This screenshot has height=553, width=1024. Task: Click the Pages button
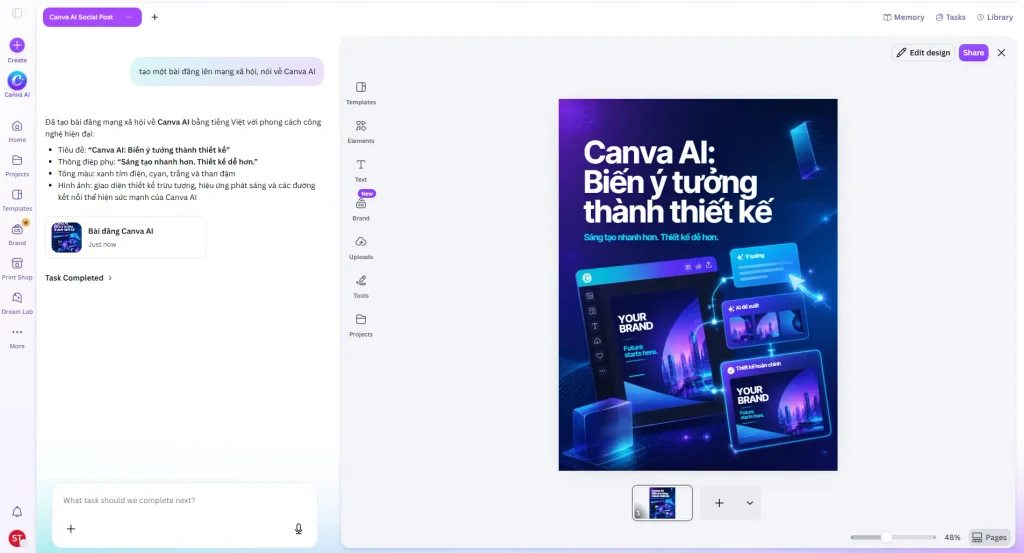989,537
